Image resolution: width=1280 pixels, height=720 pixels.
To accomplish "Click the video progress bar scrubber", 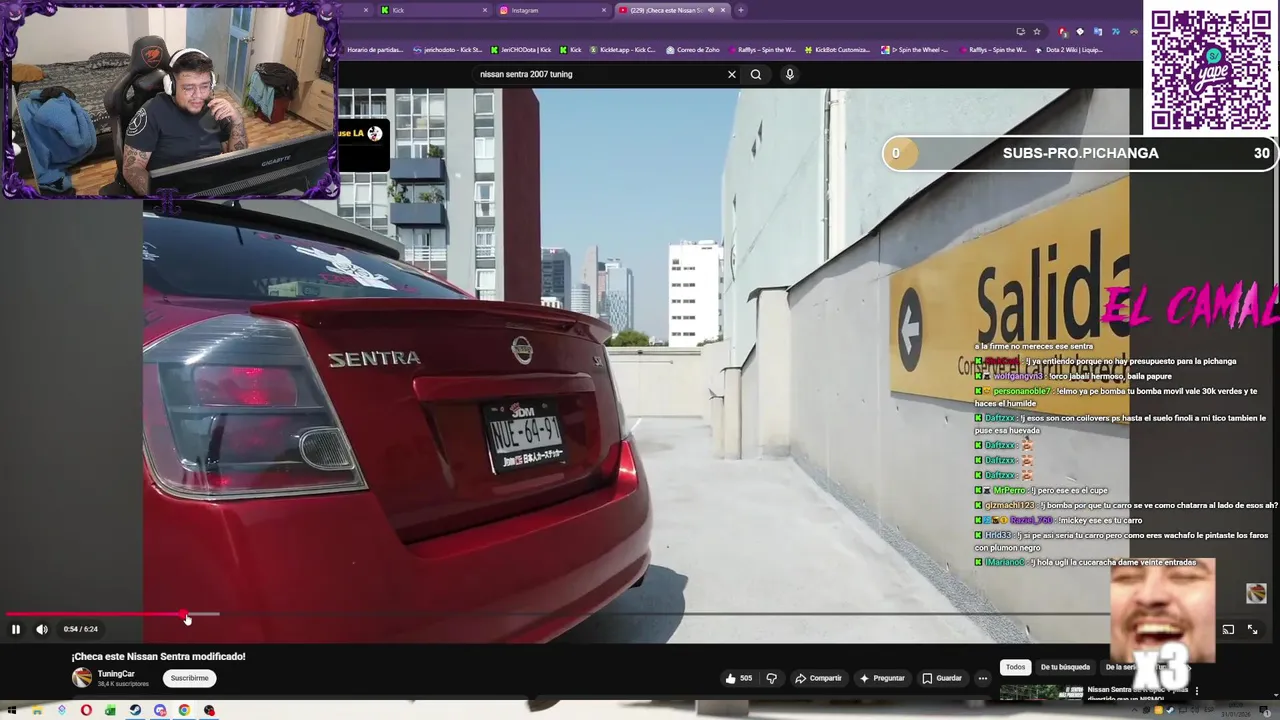I will point(185,615).
